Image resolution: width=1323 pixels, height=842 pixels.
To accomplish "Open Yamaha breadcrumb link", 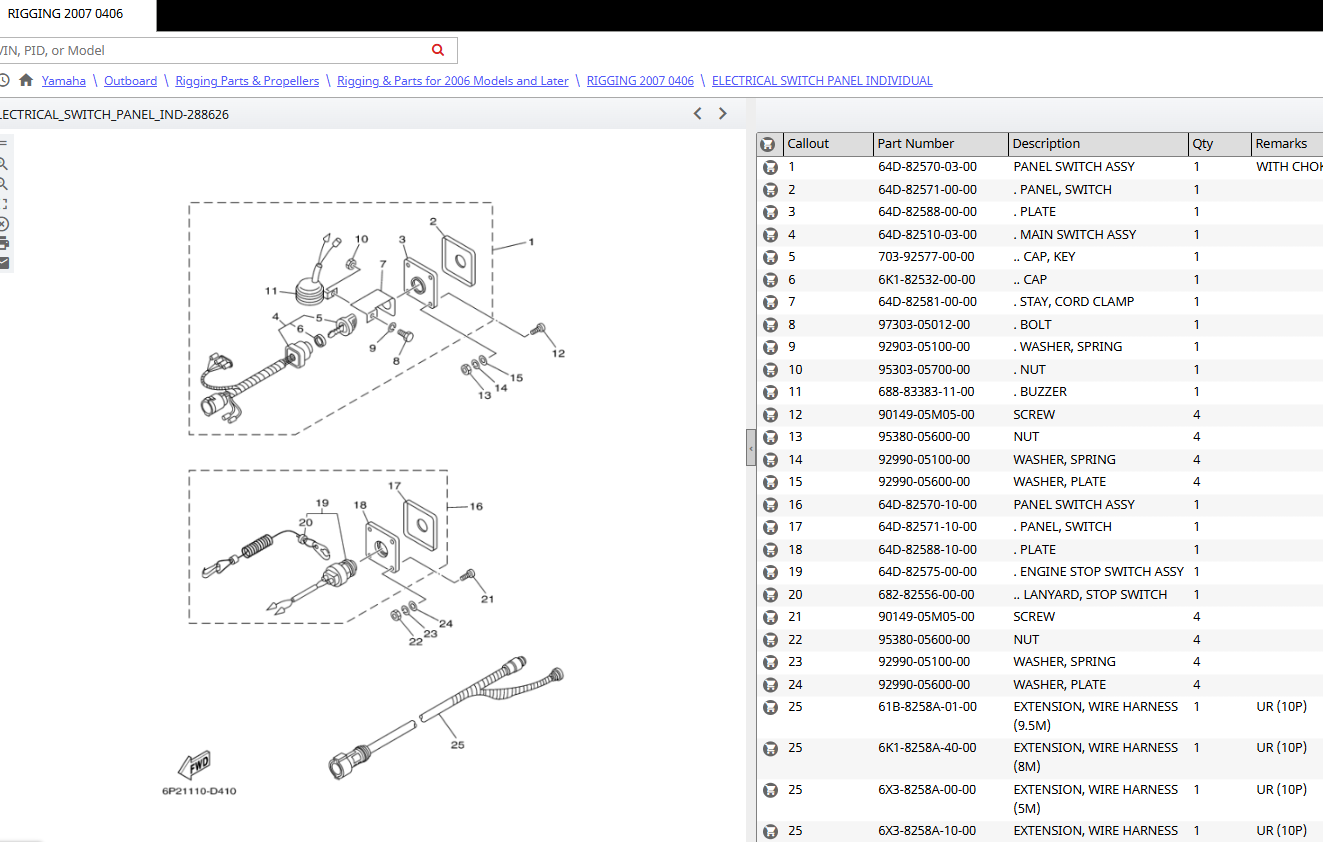I will (x=64, y=81).
